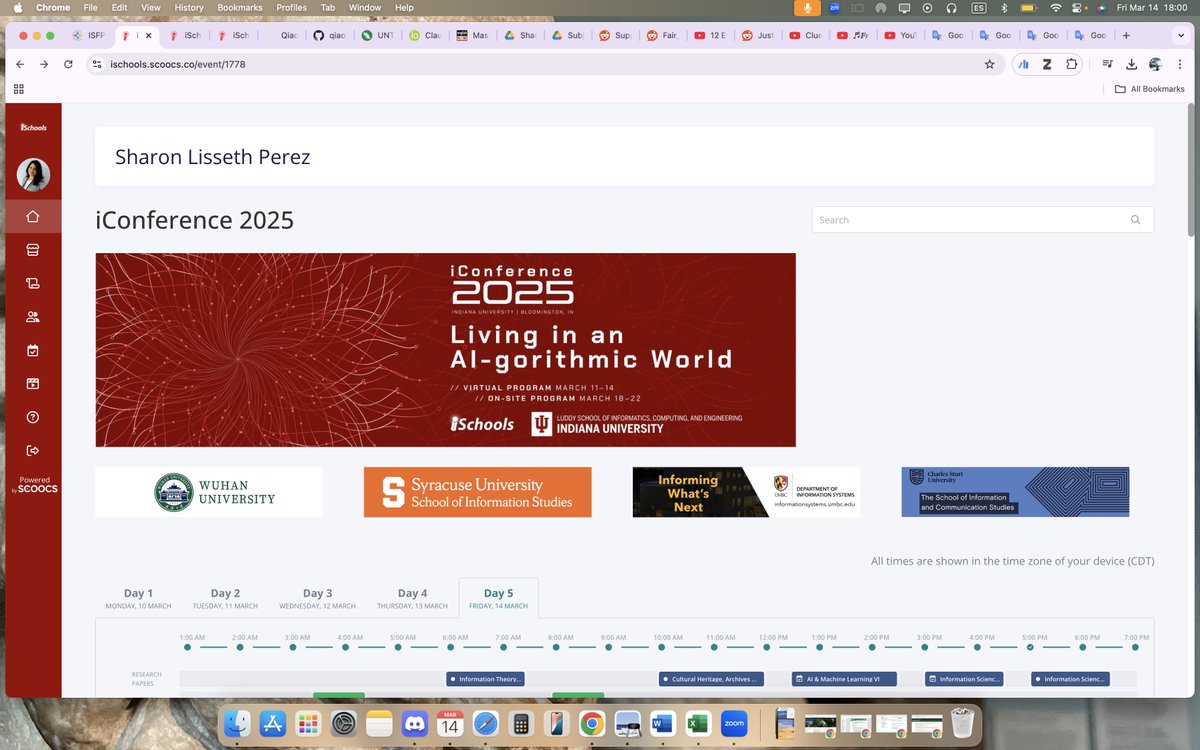Image resolution: width=1200 pixels, height=750 pixels.
Task: Switch to Day 1 Monday tab
Action: click(x=138, y=598)
